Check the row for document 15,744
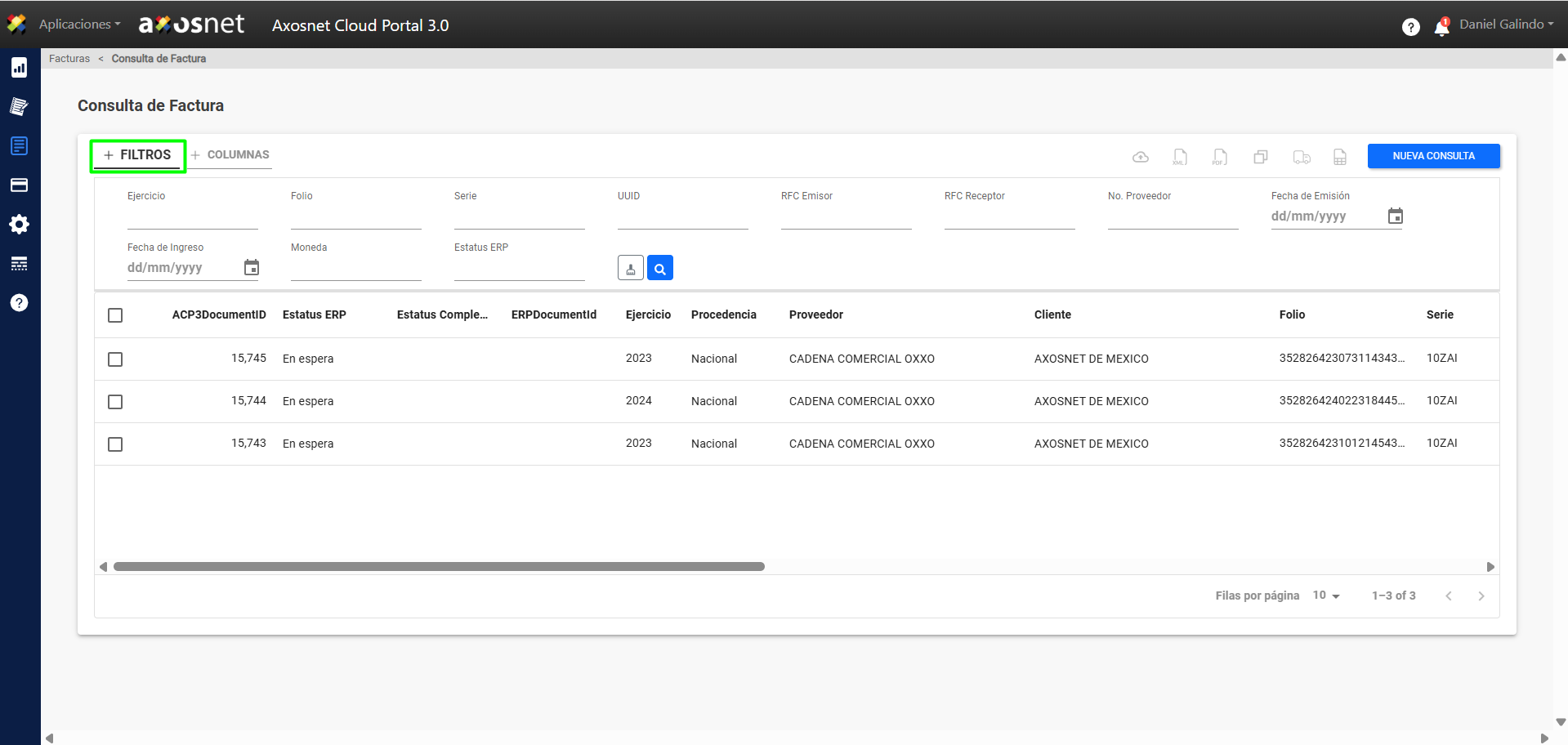The width and height of the screenshot is (1568, 745). pos(115,402)
